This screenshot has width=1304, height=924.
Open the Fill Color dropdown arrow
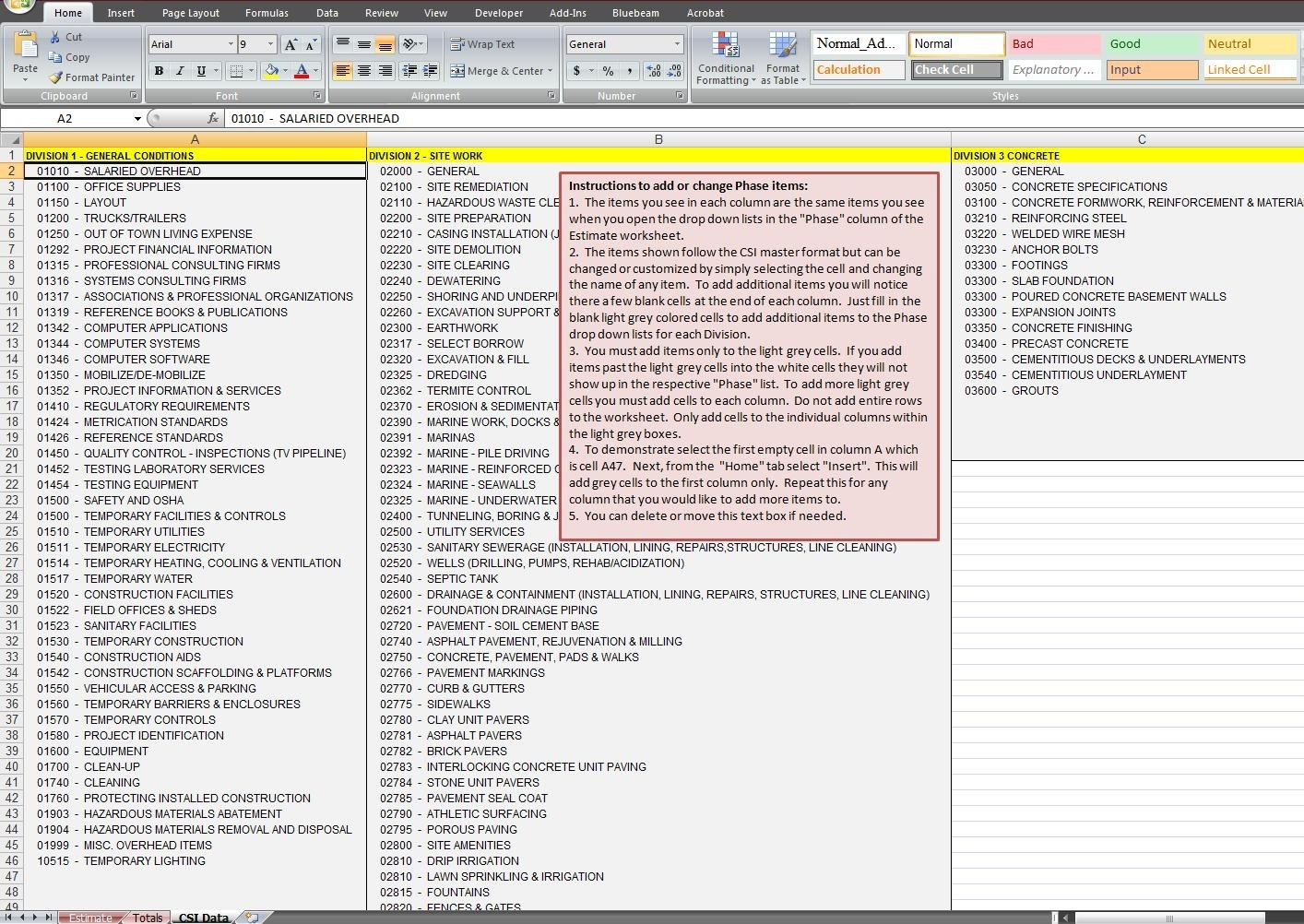click(x=286, y=70)
